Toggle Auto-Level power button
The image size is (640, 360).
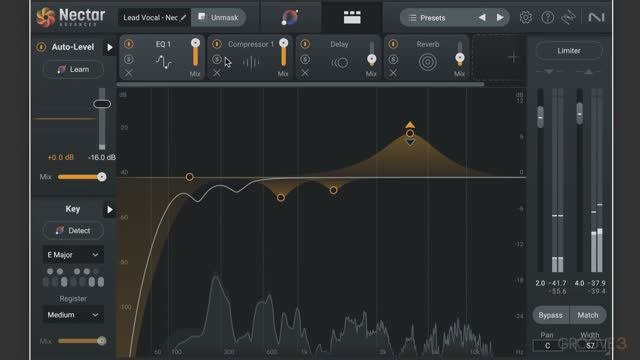click(41, 47)
